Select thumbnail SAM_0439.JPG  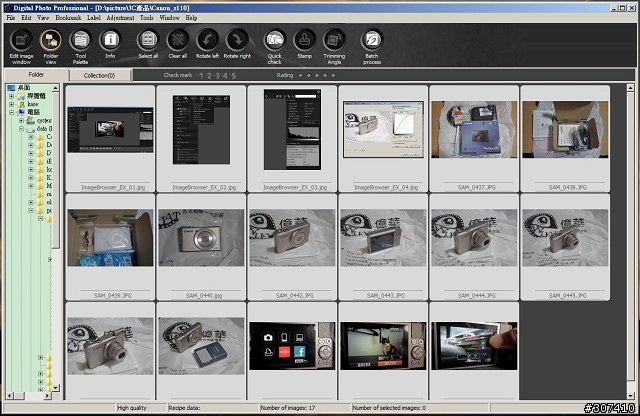pyautogui.click(x=110, y=247)
